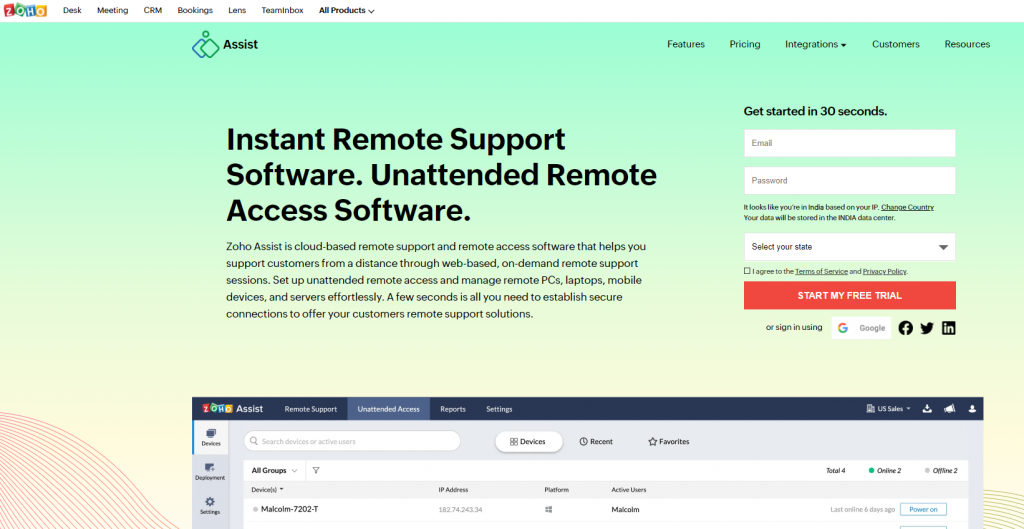The height and width of the screenshot is (529, 1024).
Task: Click the Malcolm-7202-T device name
Action: coord(289,509)
